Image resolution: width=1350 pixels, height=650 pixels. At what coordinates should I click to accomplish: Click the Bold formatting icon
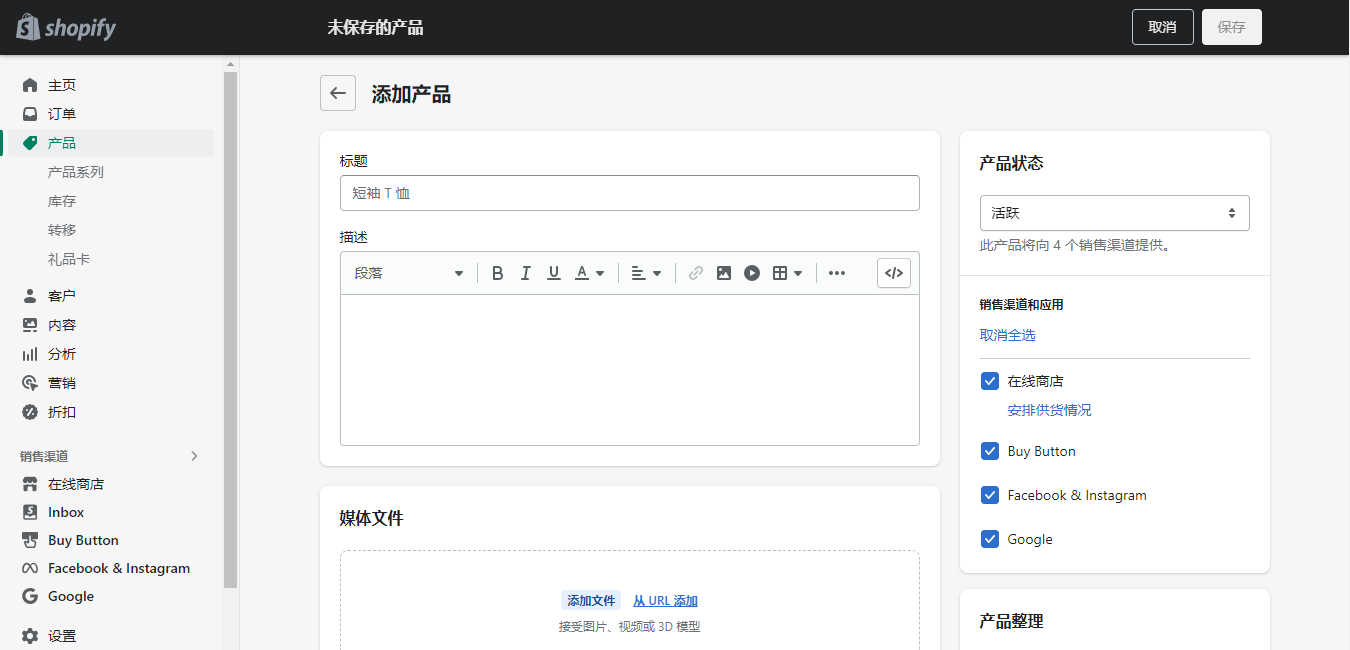[x=498, y=273]
